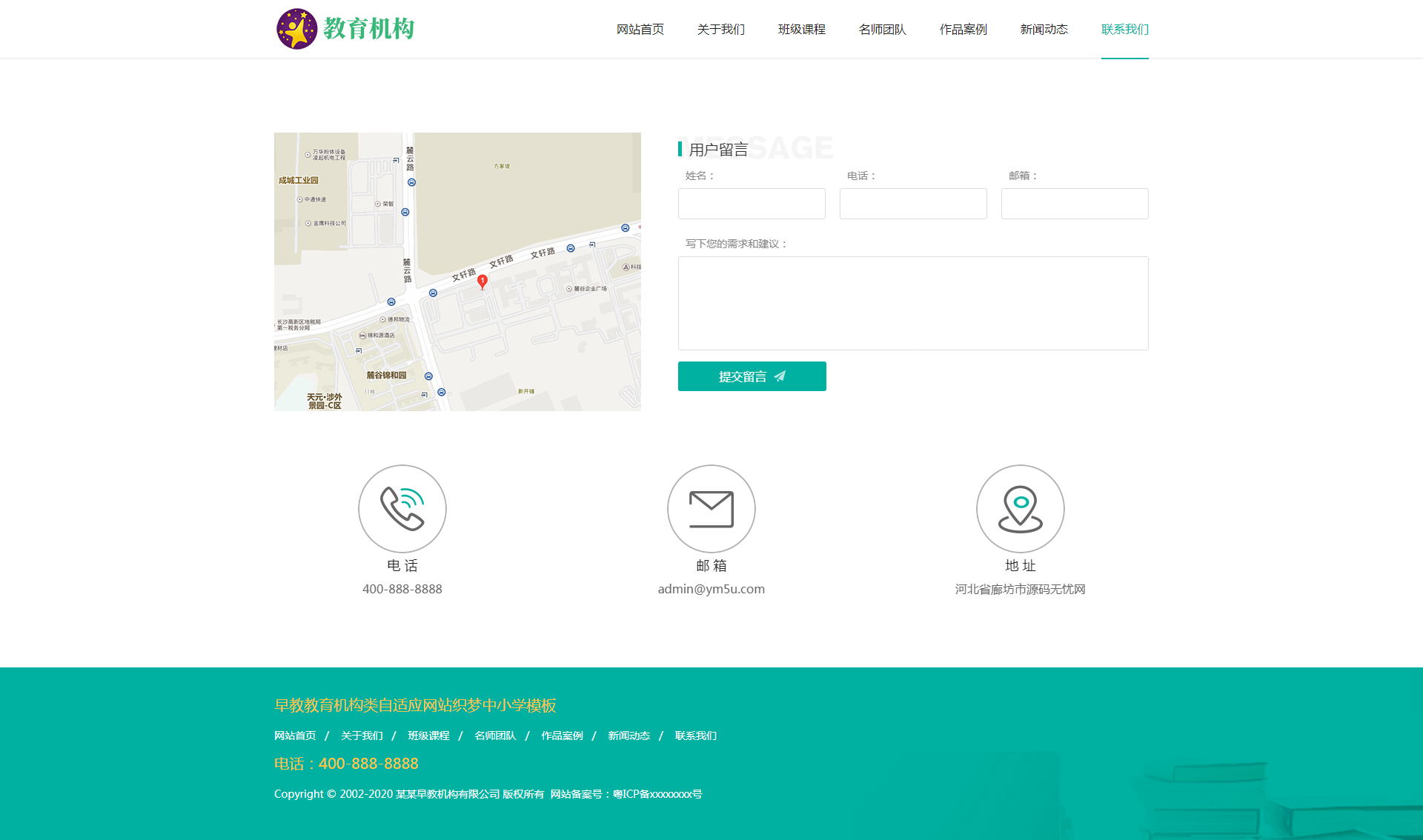Viewport: 1423px width, 840px height.
Task: Click the needs and suggestions textarea
Action: coord(913,303)
